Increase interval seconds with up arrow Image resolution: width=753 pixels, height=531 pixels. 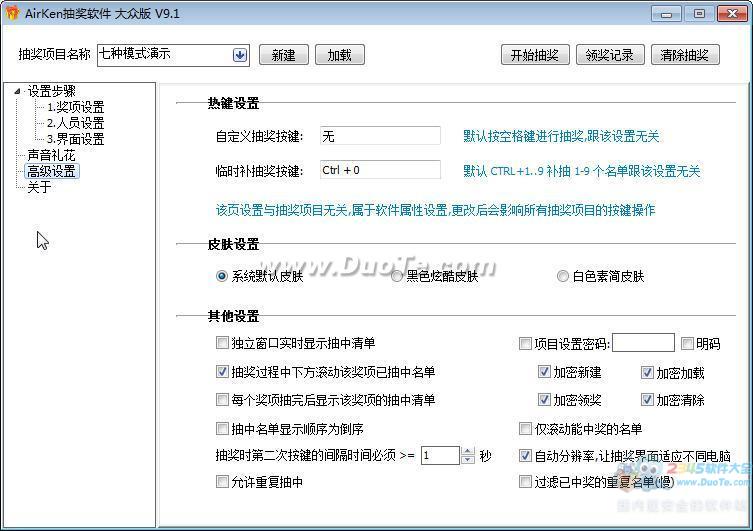[468, 451]
